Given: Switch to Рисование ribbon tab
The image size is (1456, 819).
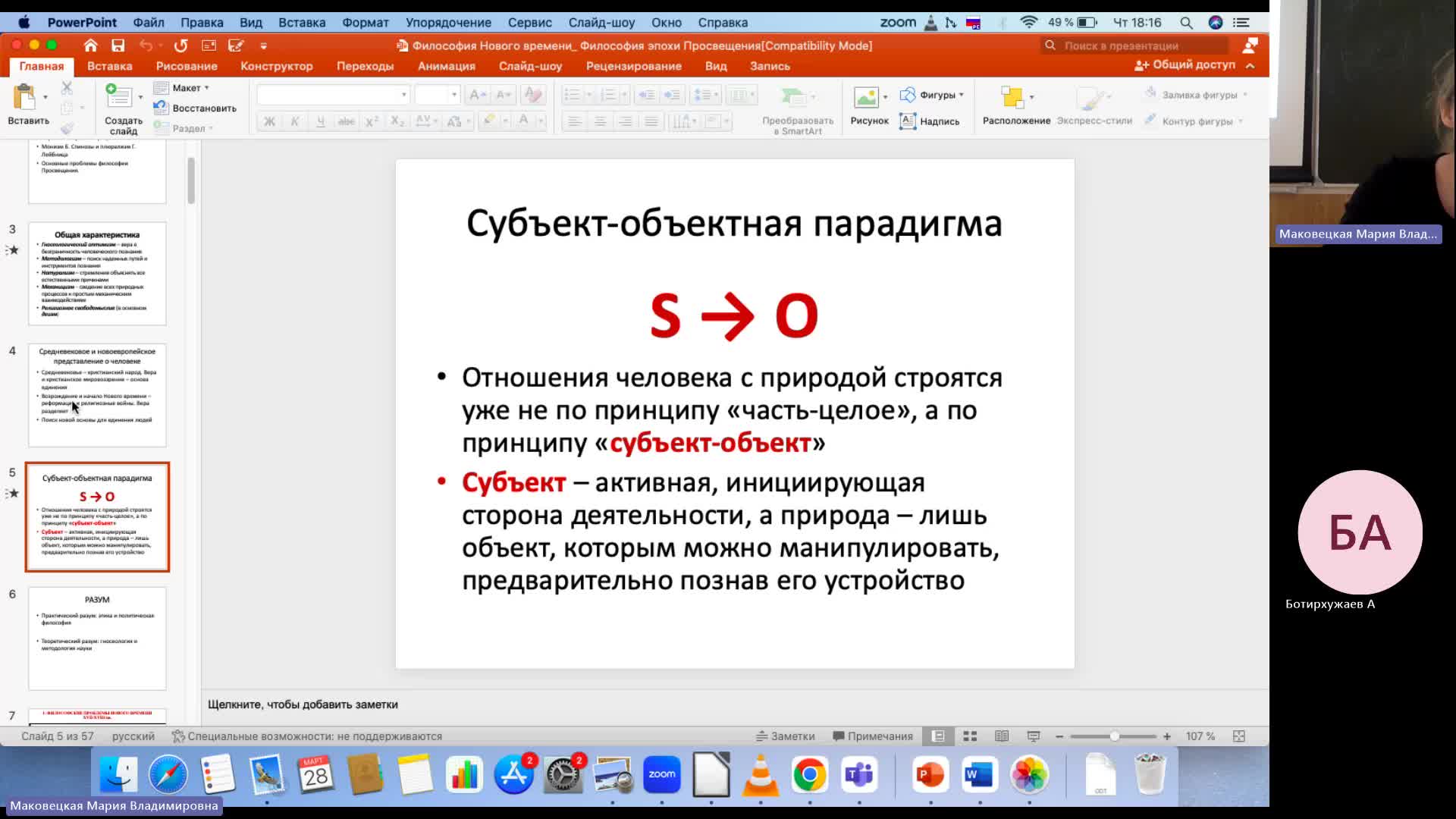Looking at the screenshot, I should coord(187,66).
